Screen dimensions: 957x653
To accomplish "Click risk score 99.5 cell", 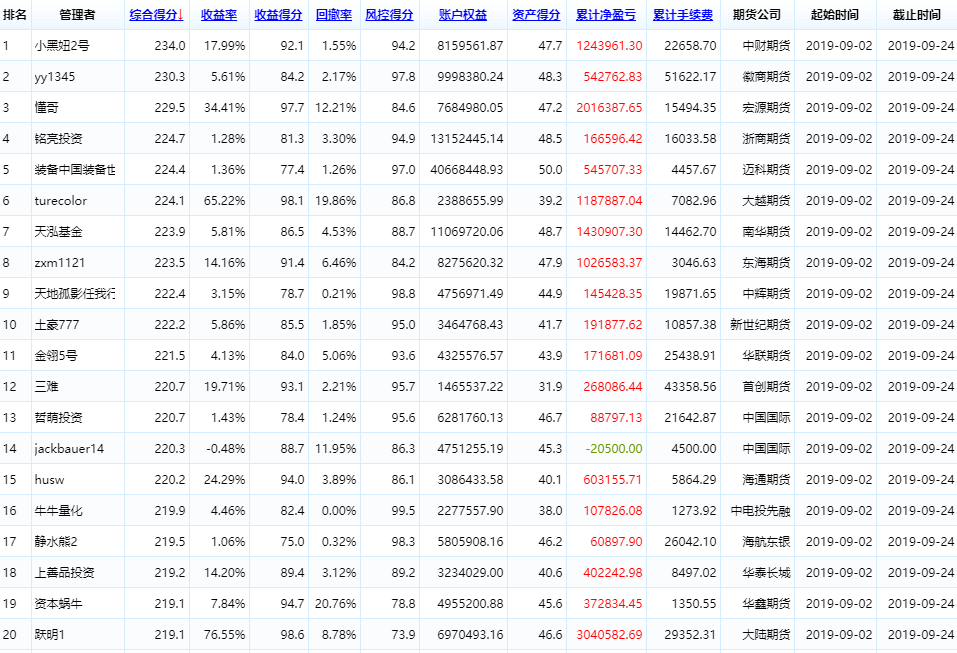I will point(403,511).
